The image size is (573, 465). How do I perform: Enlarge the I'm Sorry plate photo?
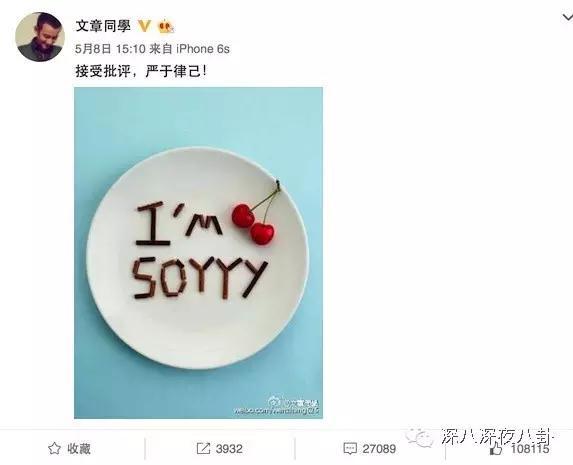click(198, 253)
